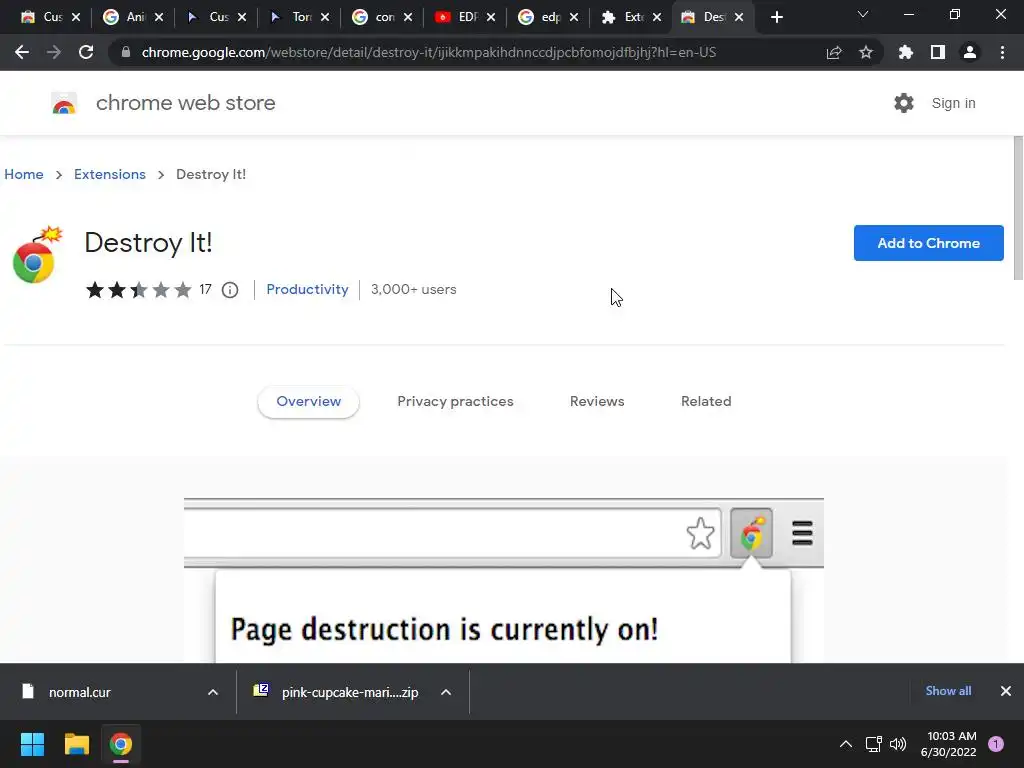Bookmark this page with the star icon
Viewport: 1024px width, 768px height.
coord(866,52)
